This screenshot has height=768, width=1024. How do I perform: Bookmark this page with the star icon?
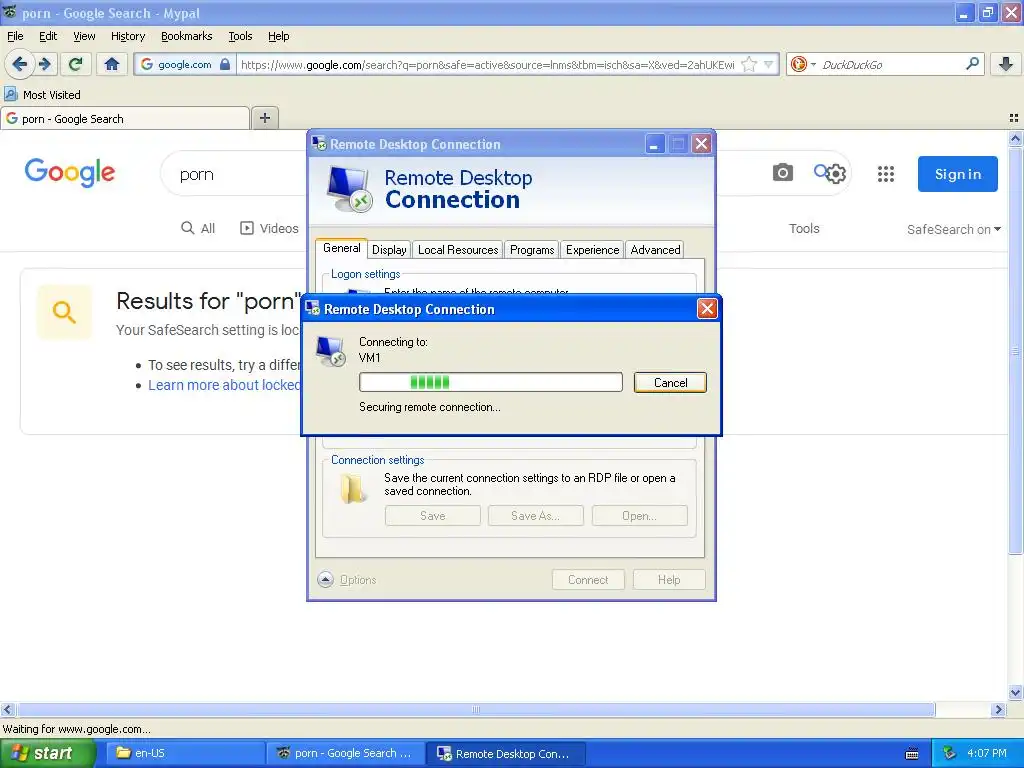coord(749,64)
